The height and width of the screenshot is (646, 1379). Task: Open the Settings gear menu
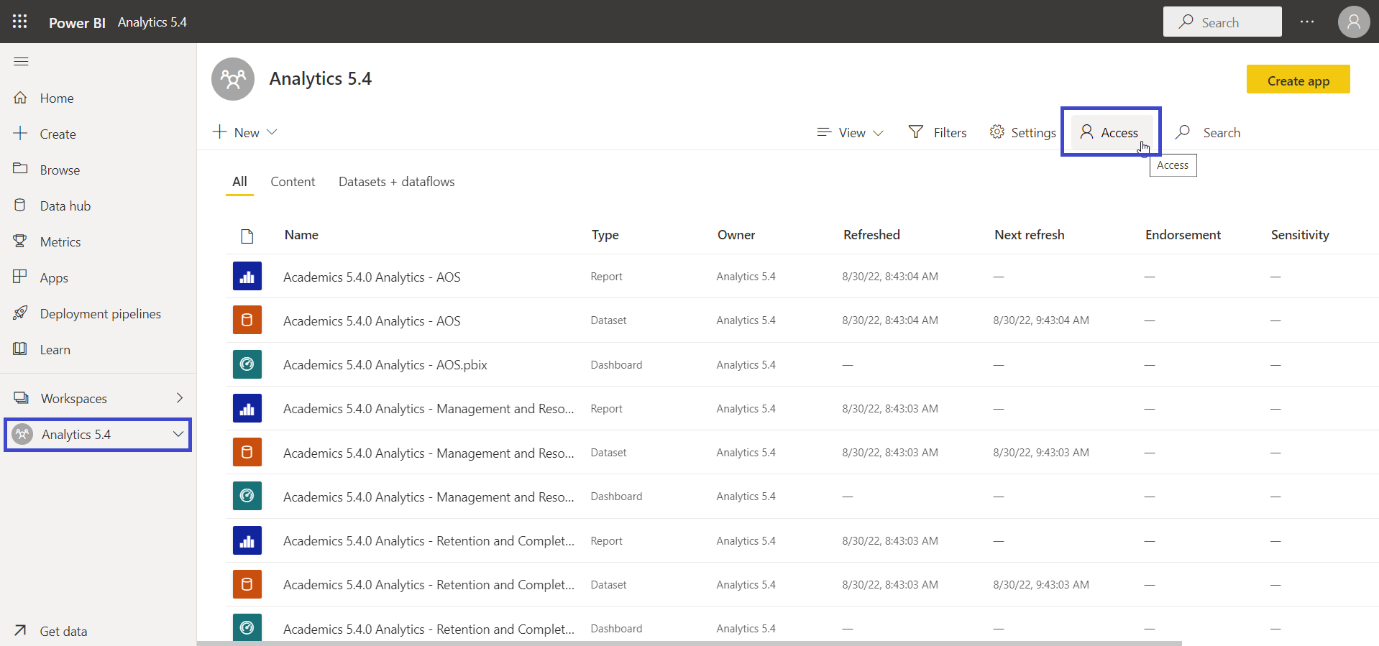[1022, 131]
